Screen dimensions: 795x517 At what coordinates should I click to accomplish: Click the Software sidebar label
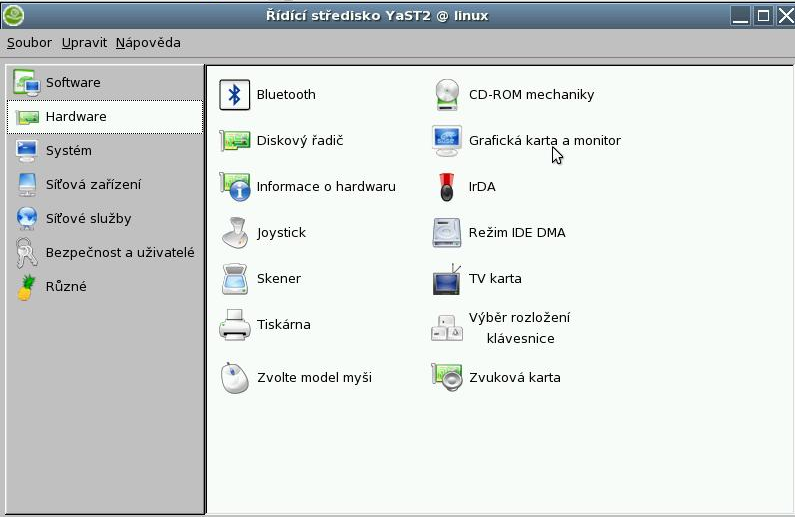click(x=73, y=83)
